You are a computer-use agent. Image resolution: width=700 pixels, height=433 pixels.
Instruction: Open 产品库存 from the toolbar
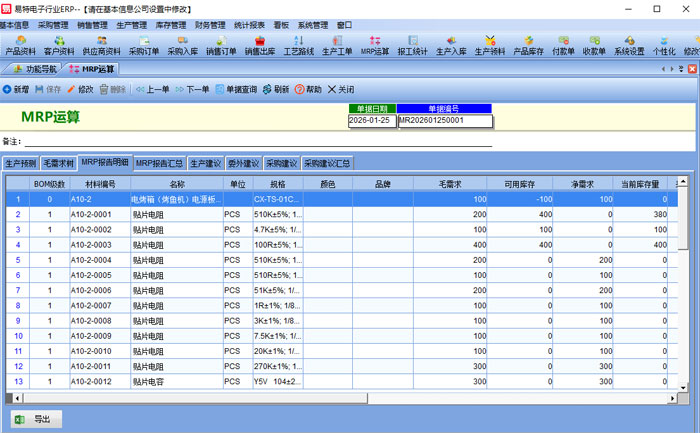click(528, 44)
